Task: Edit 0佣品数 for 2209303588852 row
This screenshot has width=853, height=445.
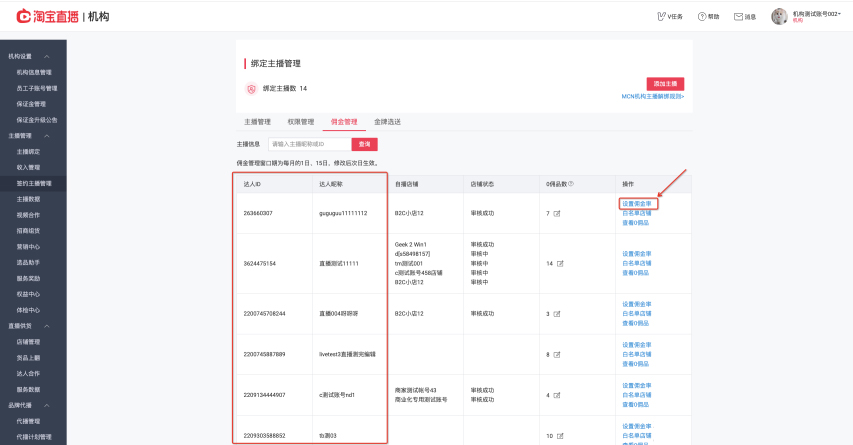Action: coord(560,436)
